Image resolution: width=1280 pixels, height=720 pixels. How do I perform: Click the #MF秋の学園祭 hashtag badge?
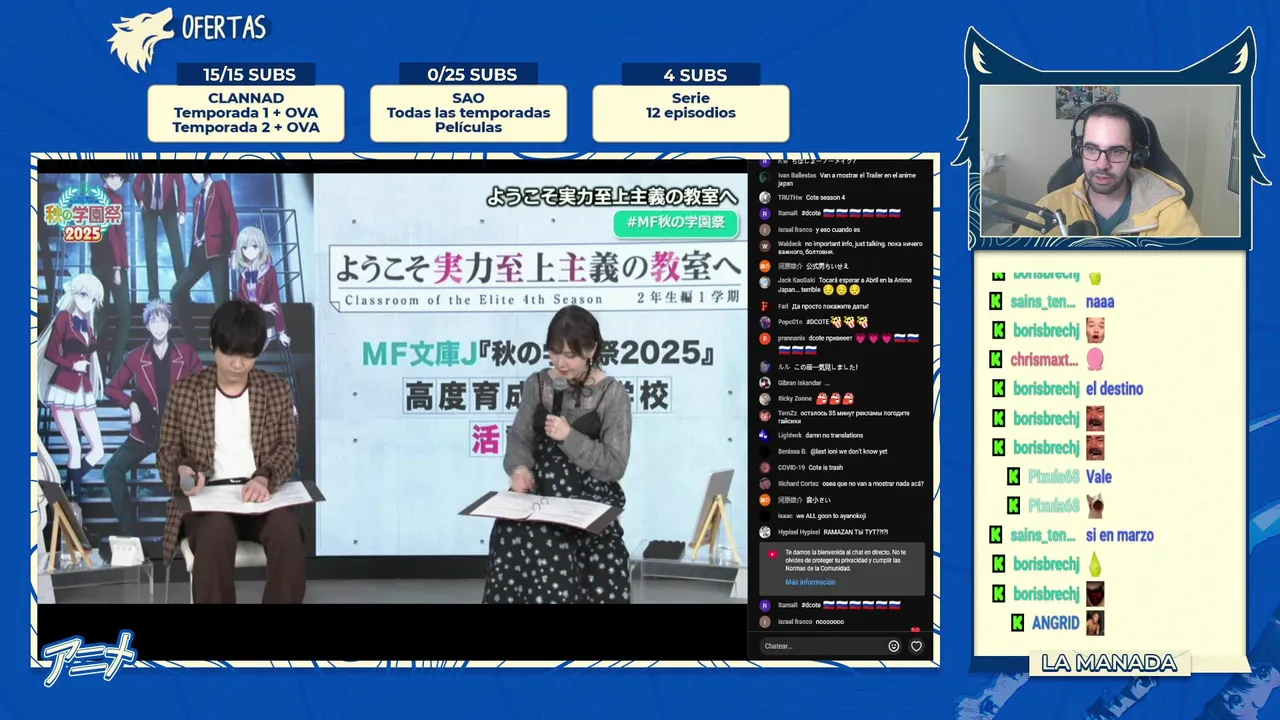(675, 222)
